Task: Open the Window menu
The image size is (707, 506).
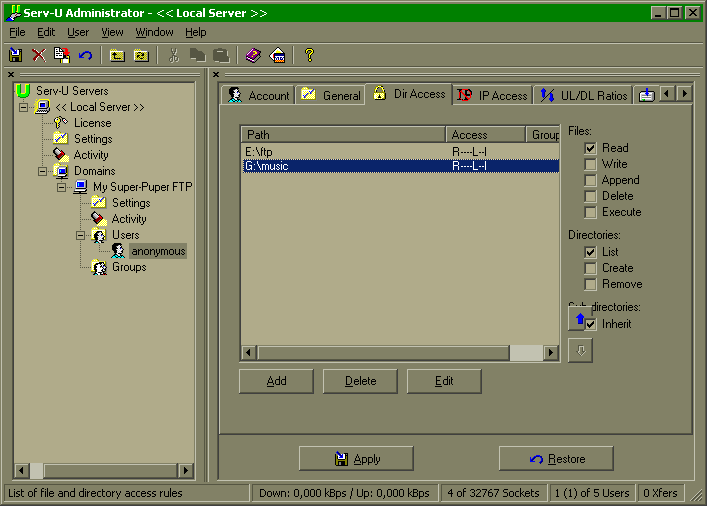Action: point(154,32)
